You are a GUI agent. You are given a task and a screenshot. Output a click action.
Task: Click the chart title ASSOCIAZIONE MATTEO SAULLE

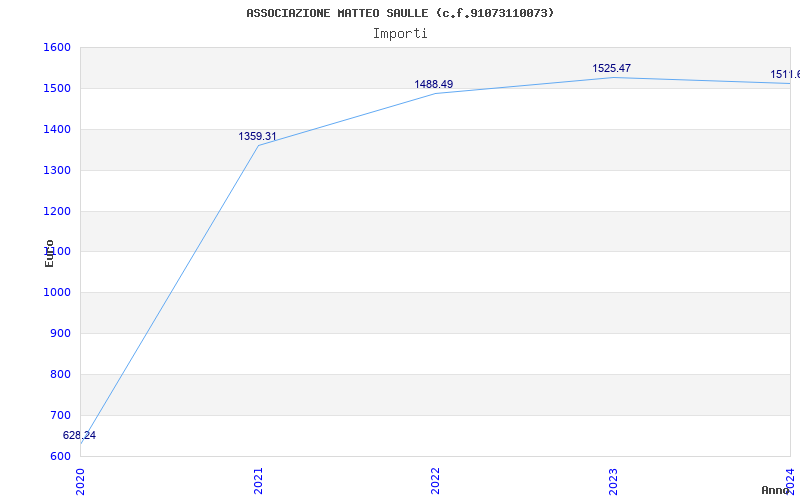coord(400,13)
